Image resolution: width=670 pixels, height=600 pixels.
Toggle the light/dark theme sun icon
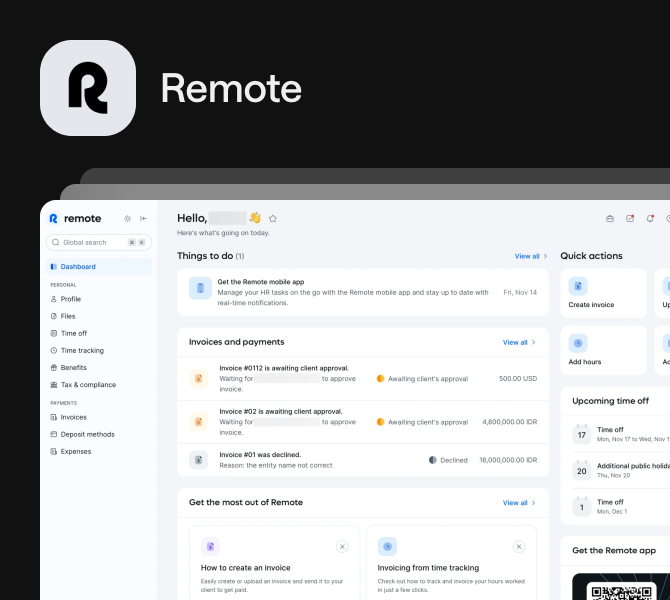[x=127, y=218]
